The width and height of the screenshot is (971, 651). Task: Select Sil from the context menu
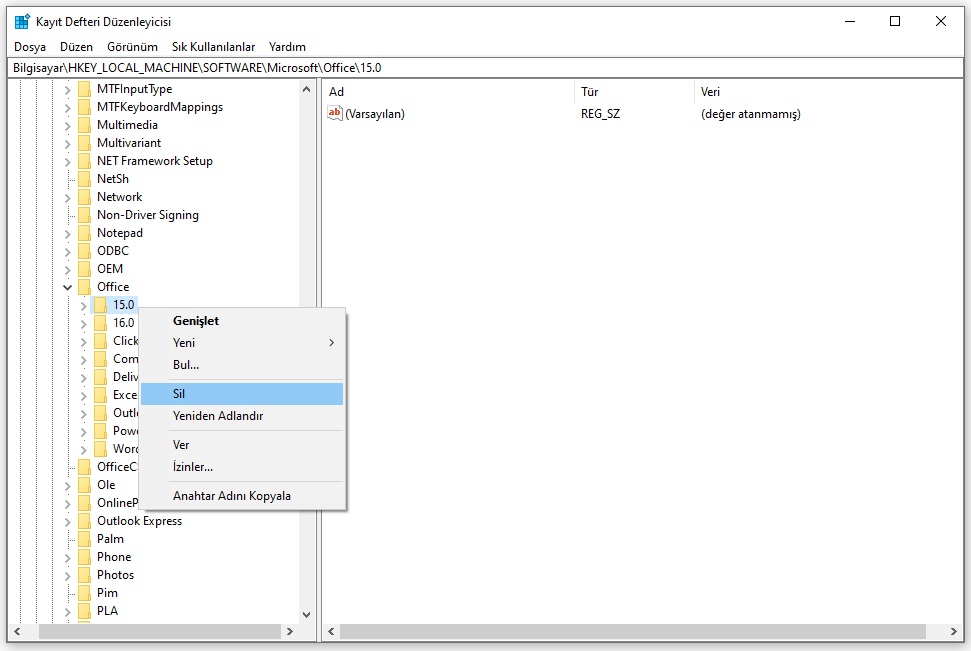[x=179, y=394]
